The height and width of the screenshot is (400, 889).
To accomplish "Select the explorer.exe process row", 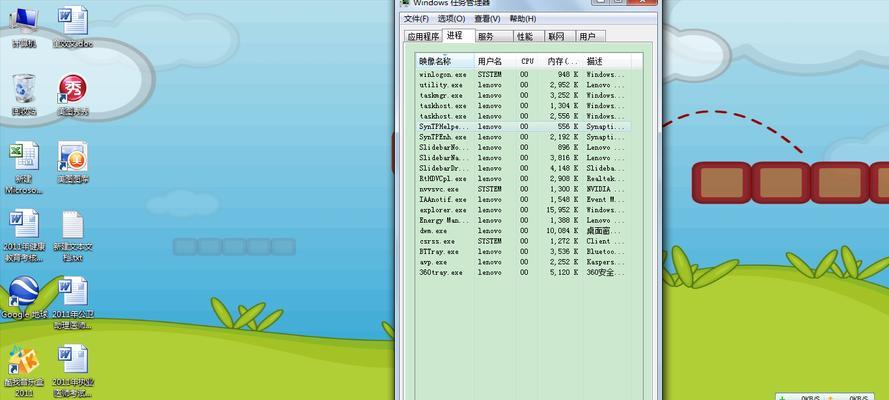I will point(523,210).
